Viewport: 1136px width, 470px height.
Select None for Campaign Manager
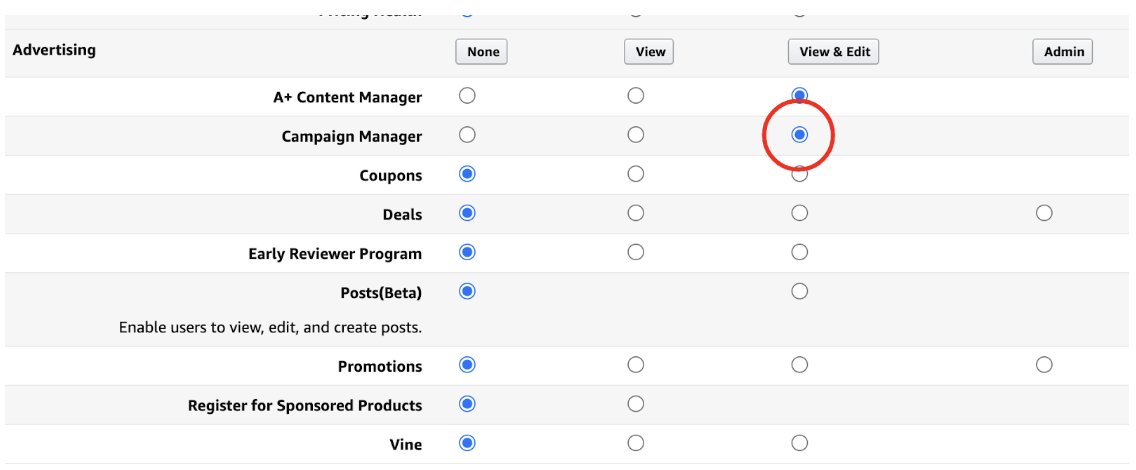[x=467, y=135]
